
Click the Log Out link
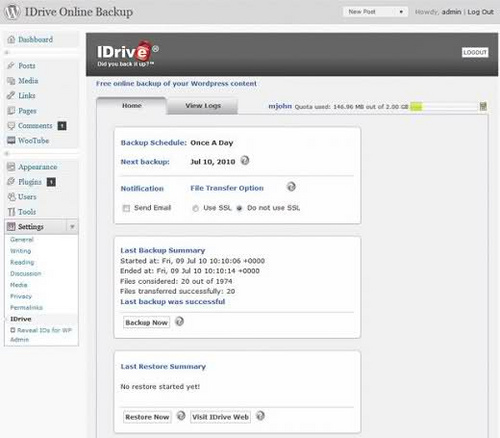coord(480,12)
